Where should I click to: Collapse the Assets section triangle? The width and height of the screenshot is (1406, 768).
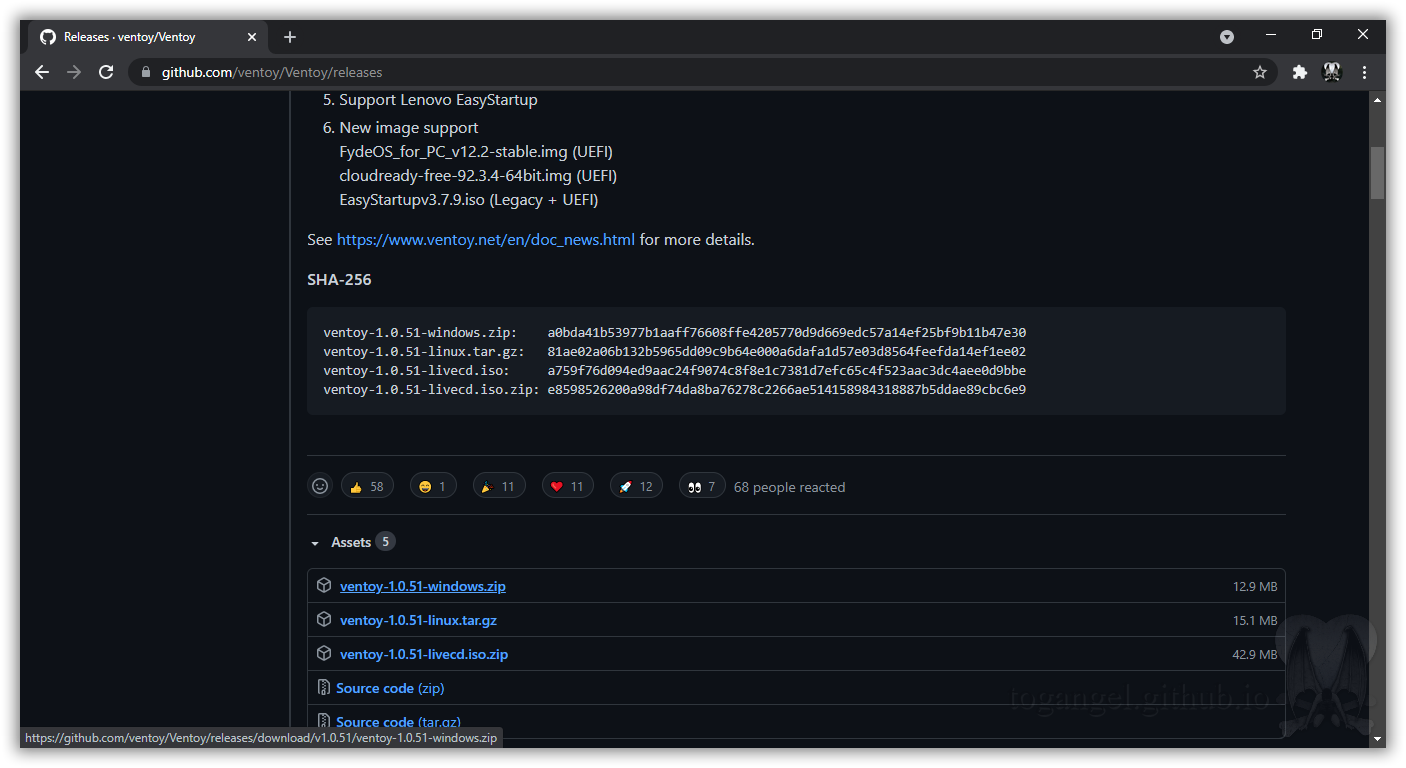click(315, 543)
